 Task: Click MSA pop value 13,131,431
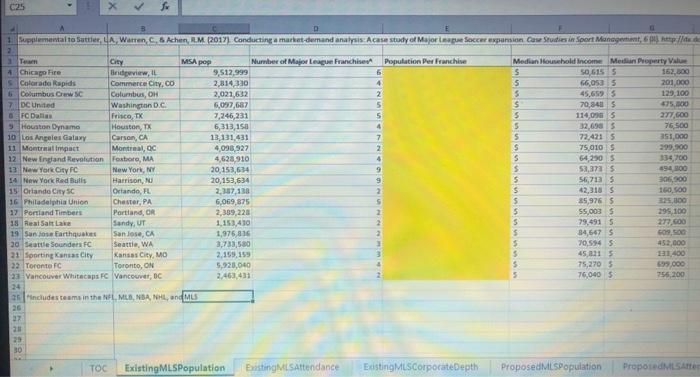coord(216,138)
